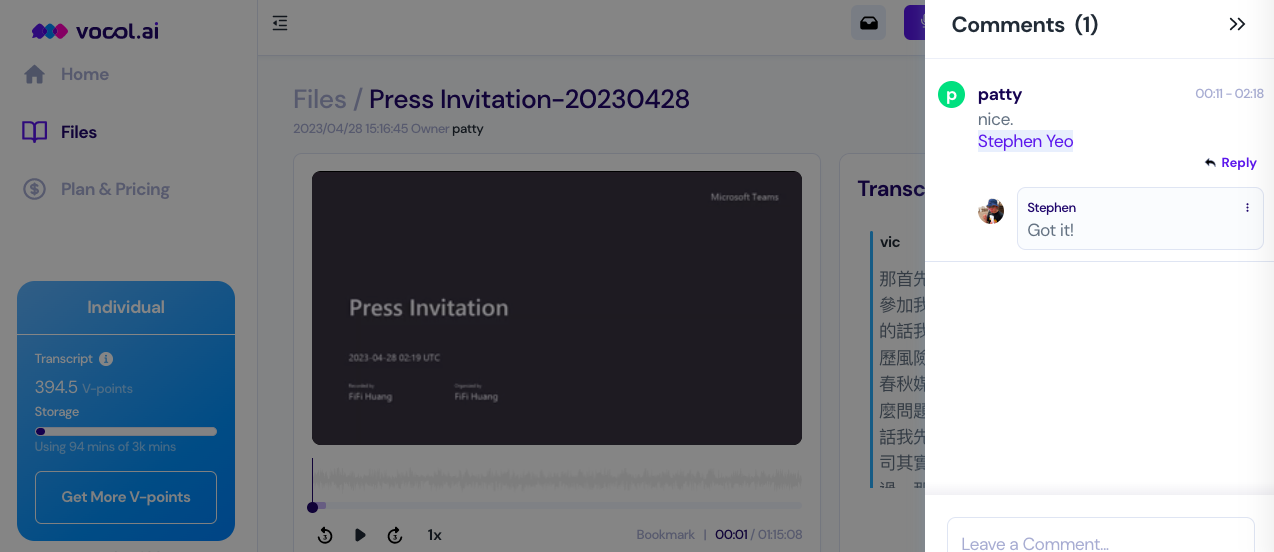Screen dimensions: 1274x552
Task: Reply to patty's comment
Action: point(1231,163)
